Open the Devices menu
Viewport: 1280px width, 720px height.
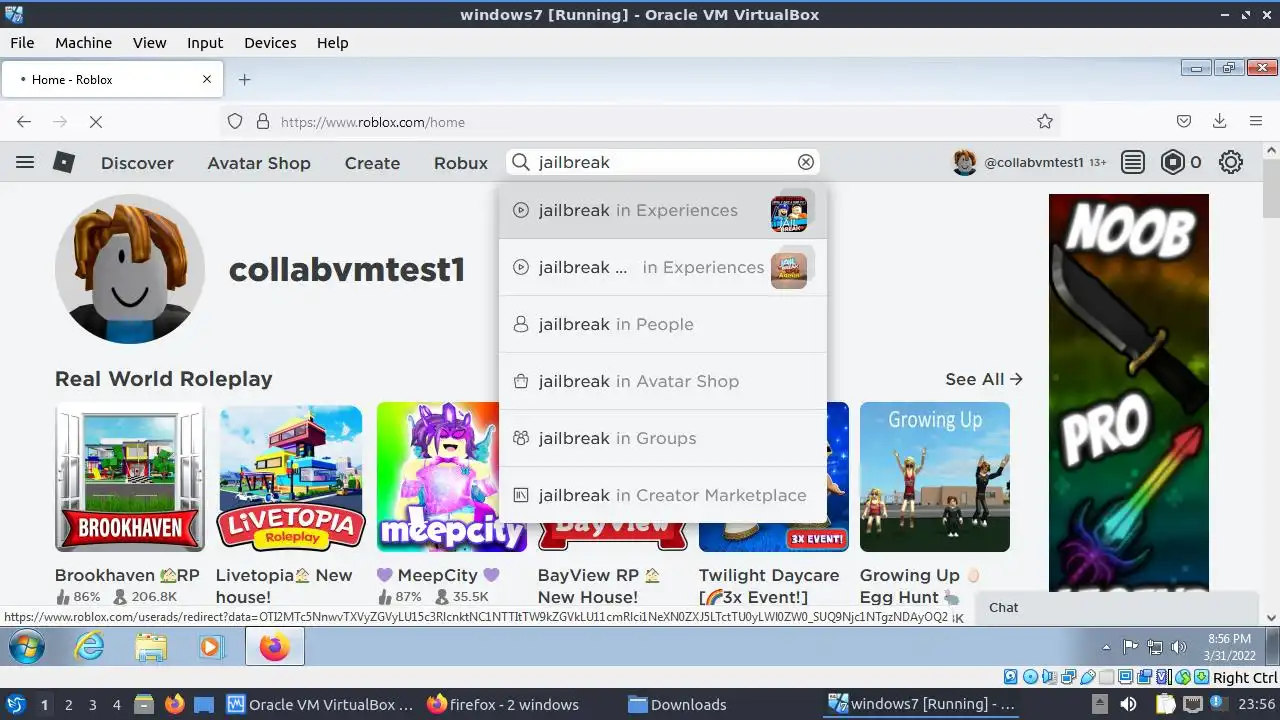coord(270,43)
